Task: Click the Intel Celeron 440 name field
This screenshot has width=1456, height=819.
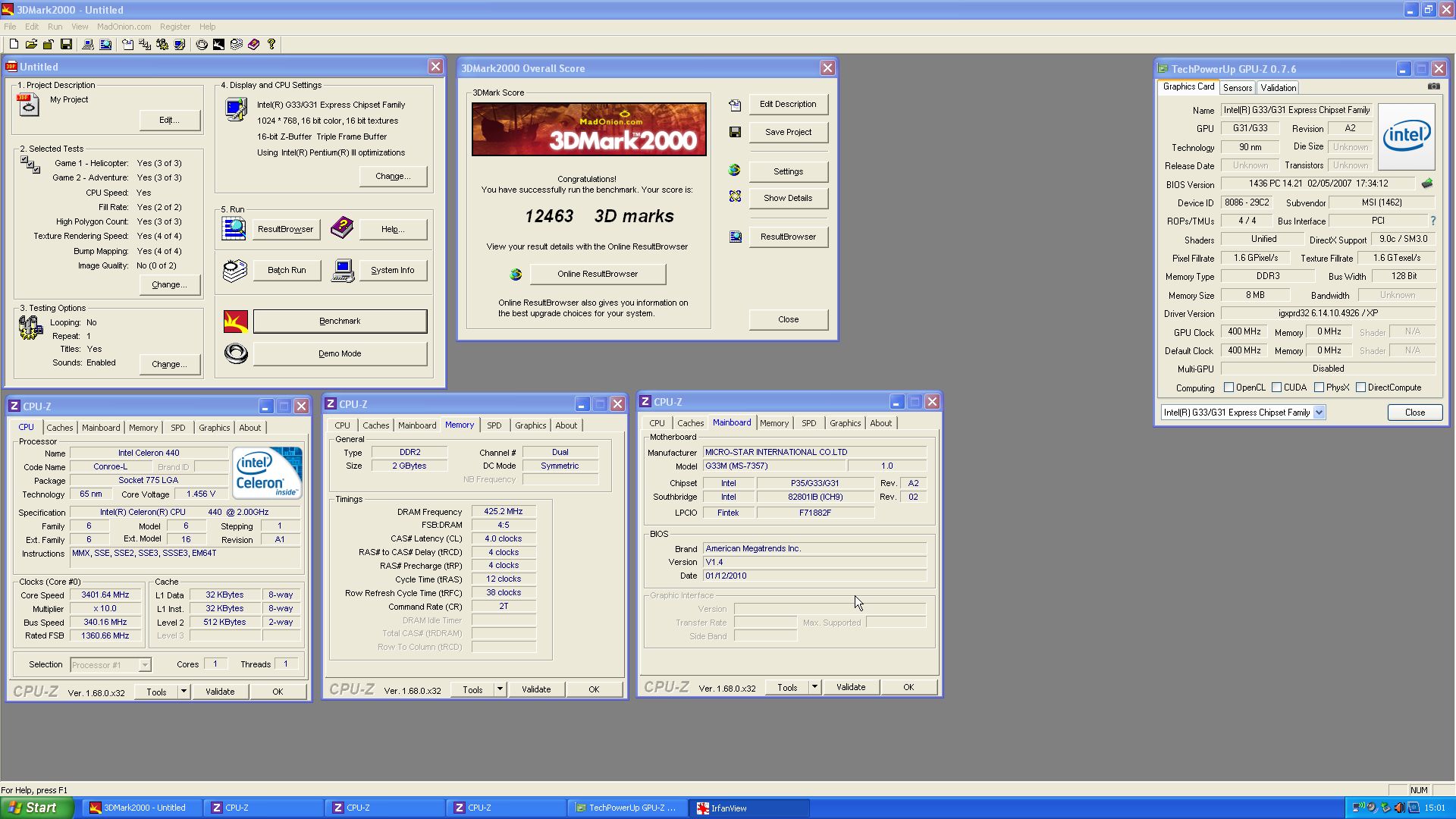Action: [149, 453]
